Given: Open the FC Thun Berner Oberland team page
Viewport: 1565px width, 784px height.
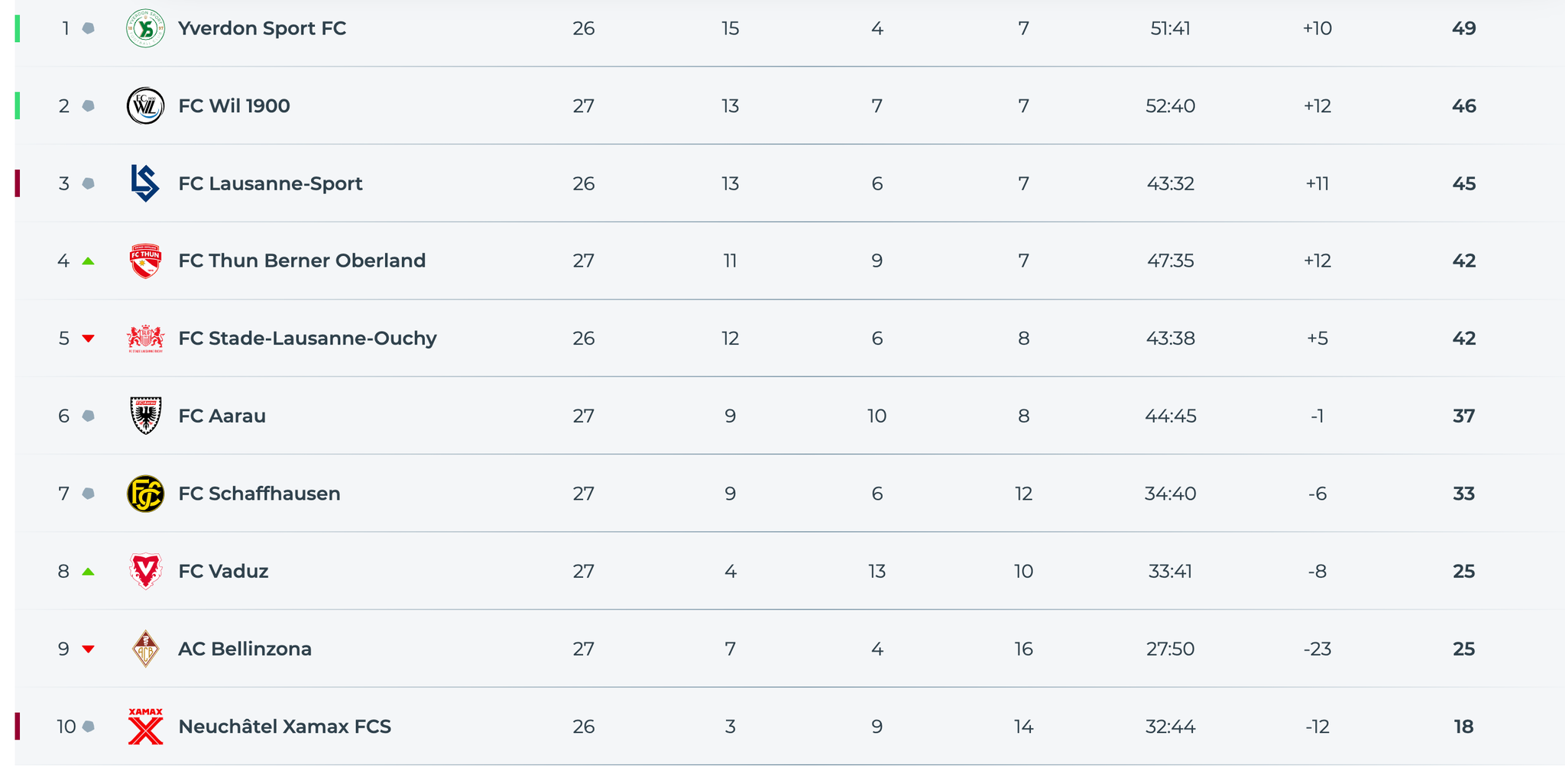Looking at the screenshot, I should [302, 261].
